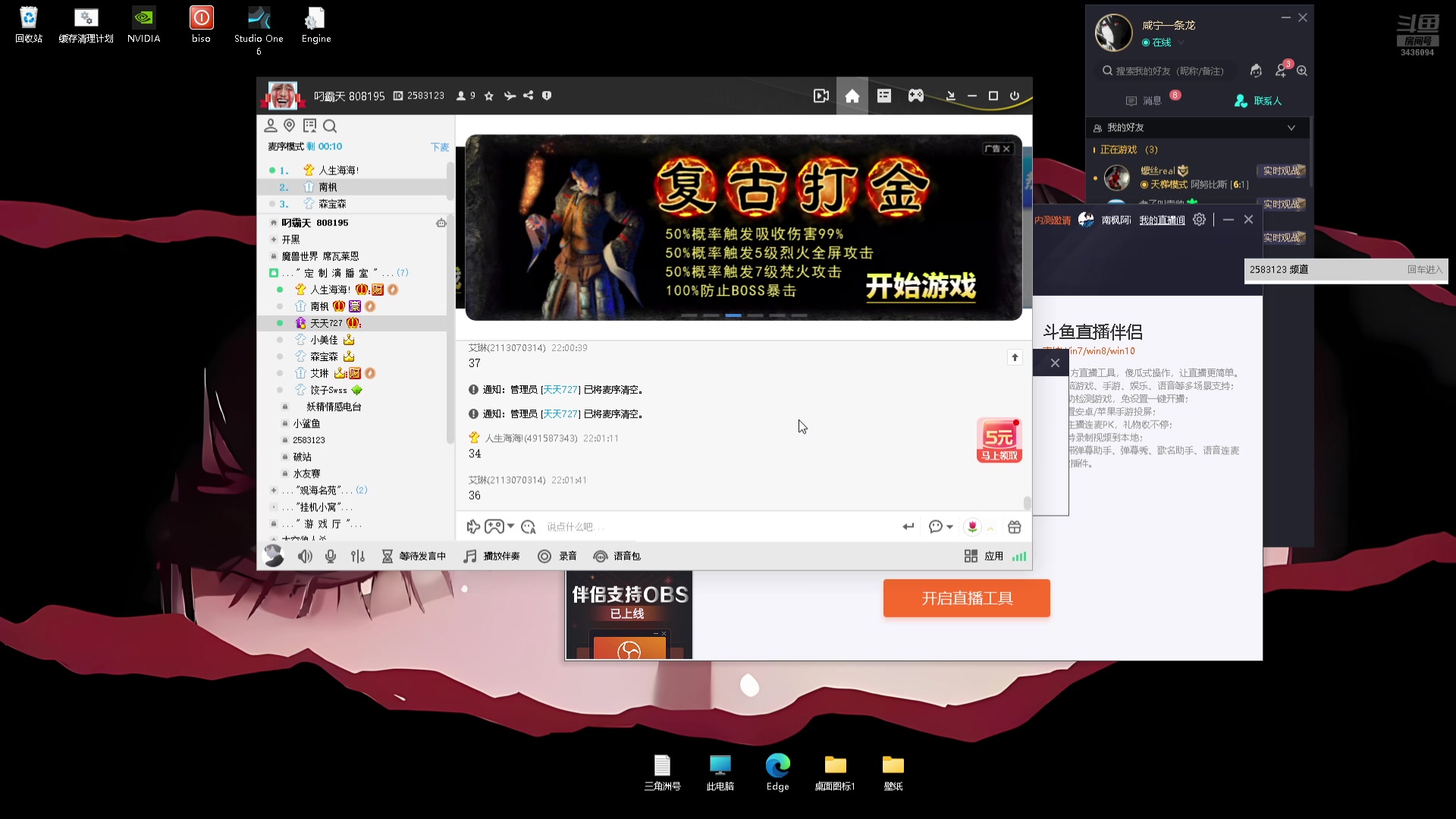Open the 此电脑 desktop icon

coord(720,772)
